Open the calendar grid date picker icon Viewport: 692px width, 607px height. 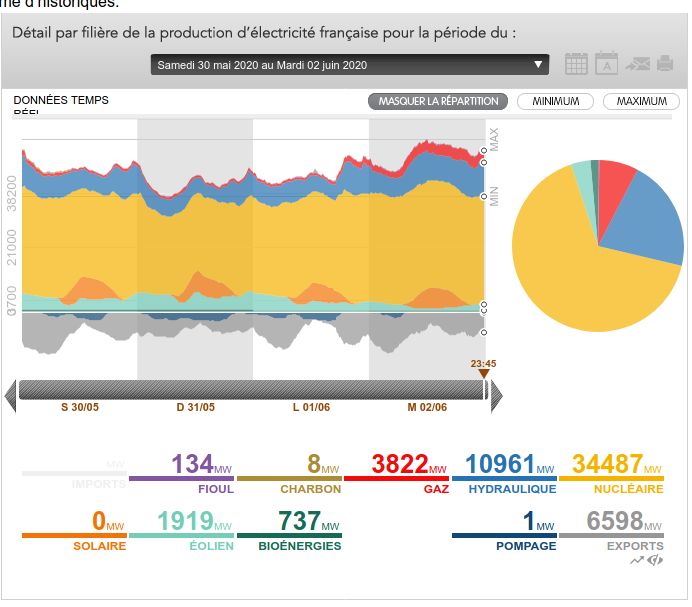576,64
